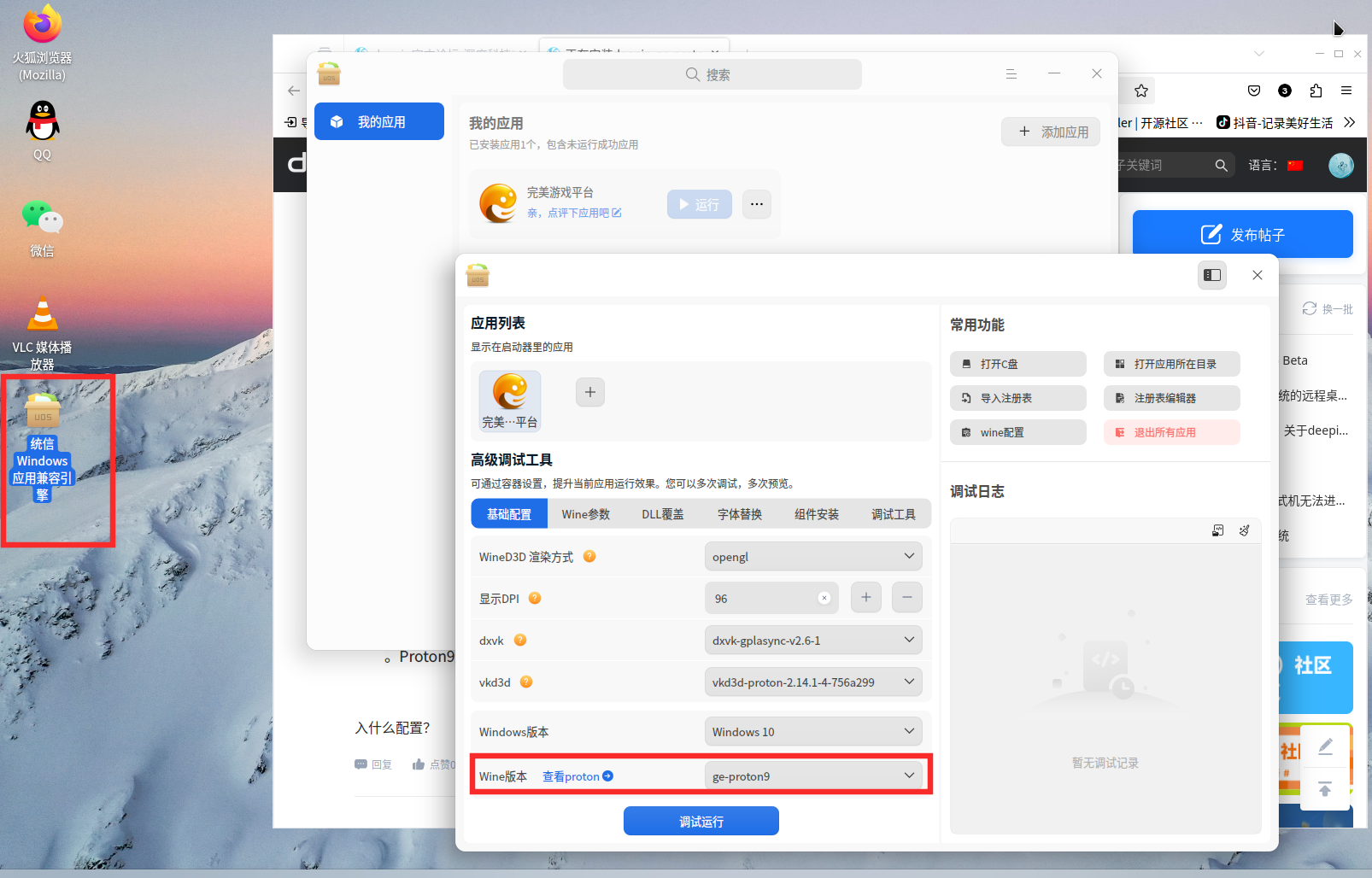Expand vkd3d version dropdown

(813, 682)
